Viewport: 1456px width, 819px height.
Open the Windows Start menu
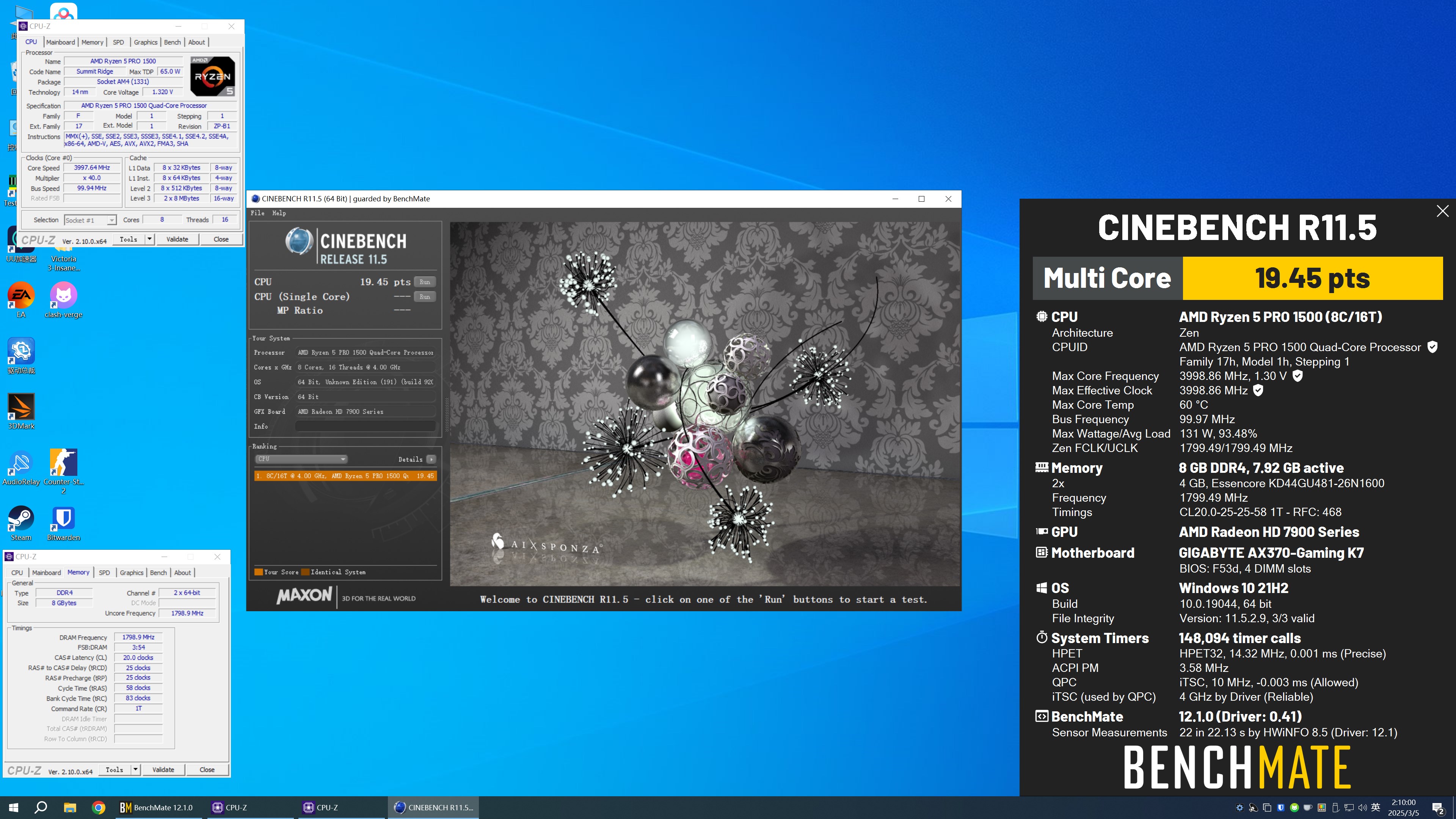coord(14,808)
